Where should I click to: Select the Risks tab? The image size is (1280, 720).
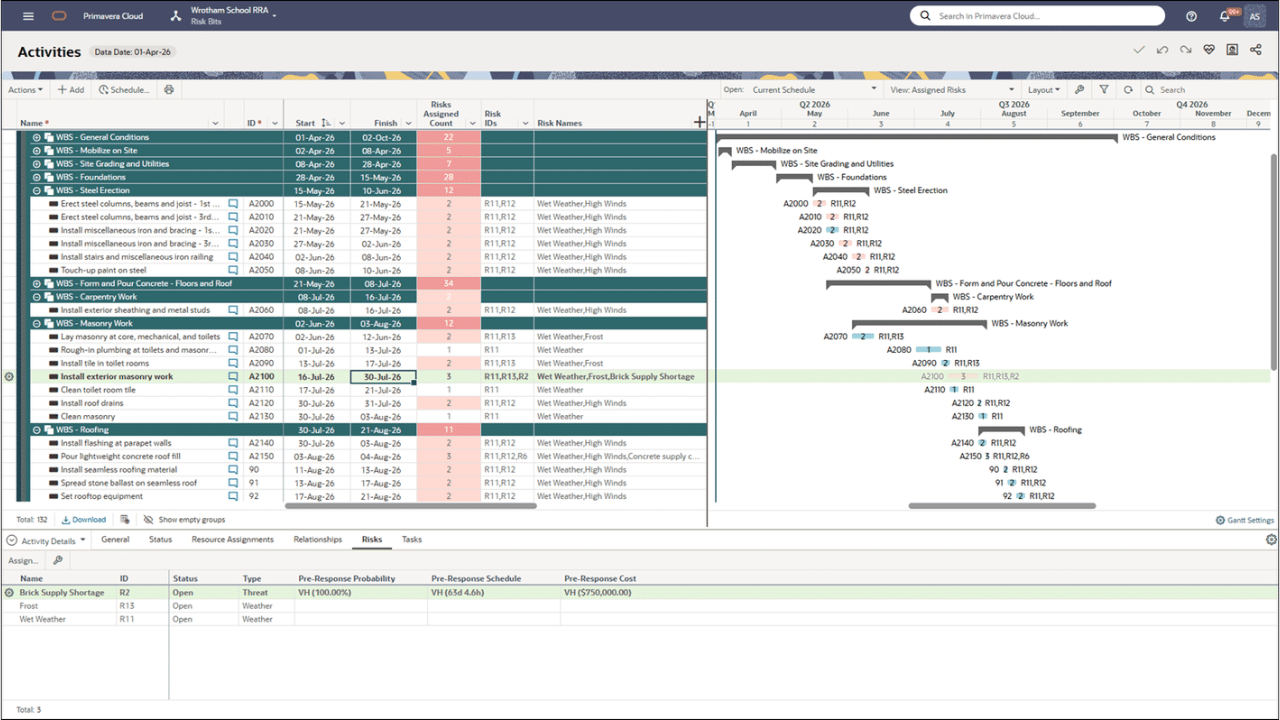pos(372,540)
